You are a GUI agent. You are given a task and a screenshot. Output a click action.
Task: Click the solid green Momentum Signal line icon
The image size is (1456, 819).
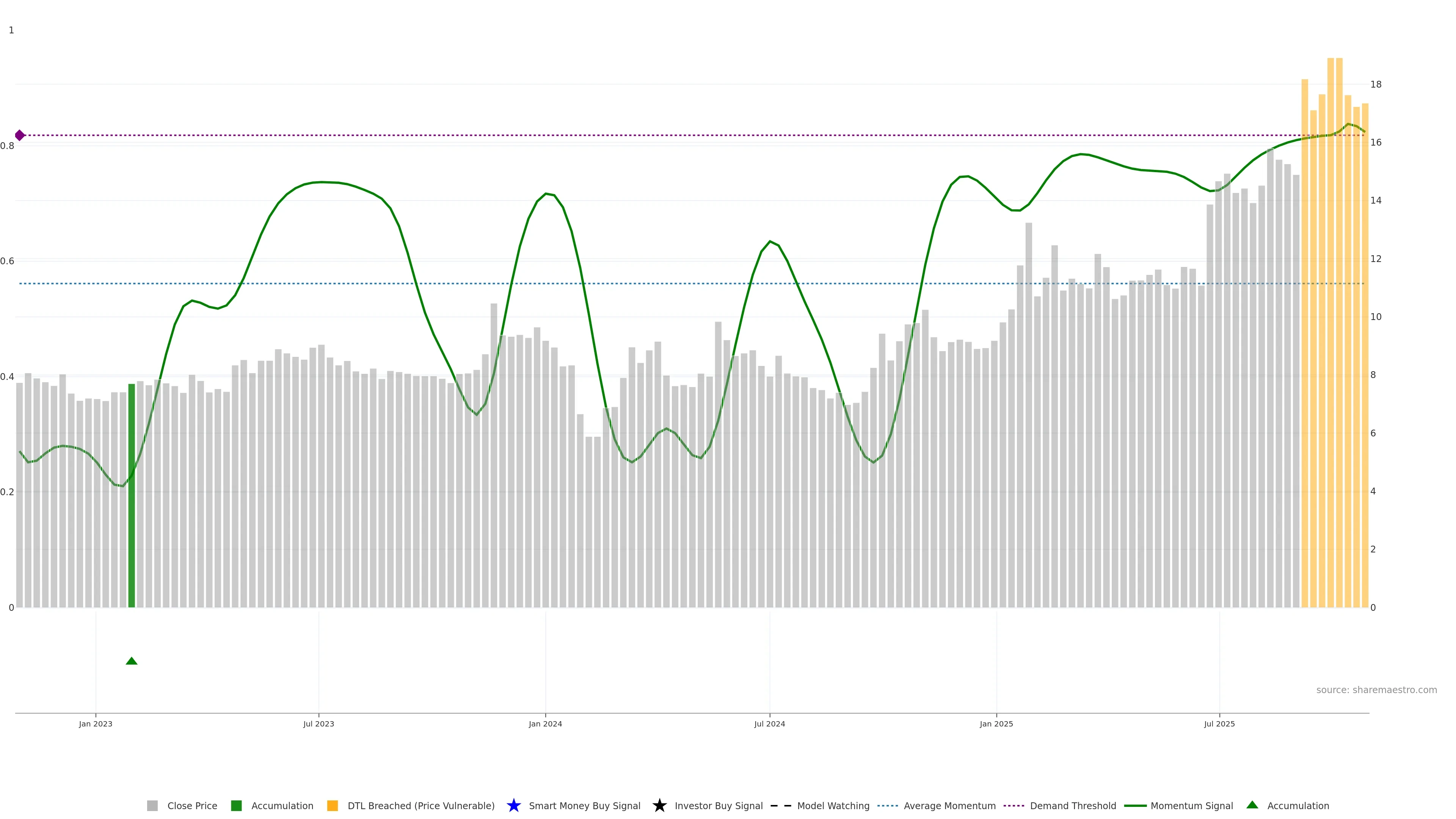(x=1135, y=805)
